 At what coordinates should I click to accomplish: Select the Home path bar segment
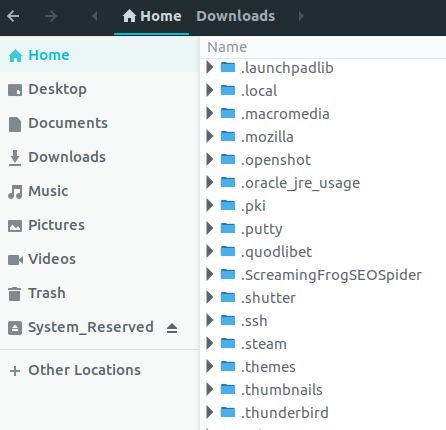click(152, 16)
